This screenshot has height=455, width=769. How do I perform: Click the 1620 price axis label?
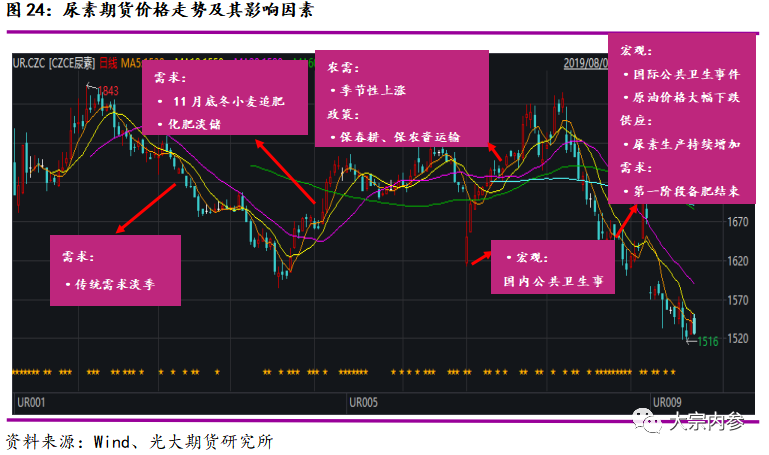(x=738, y=261)
